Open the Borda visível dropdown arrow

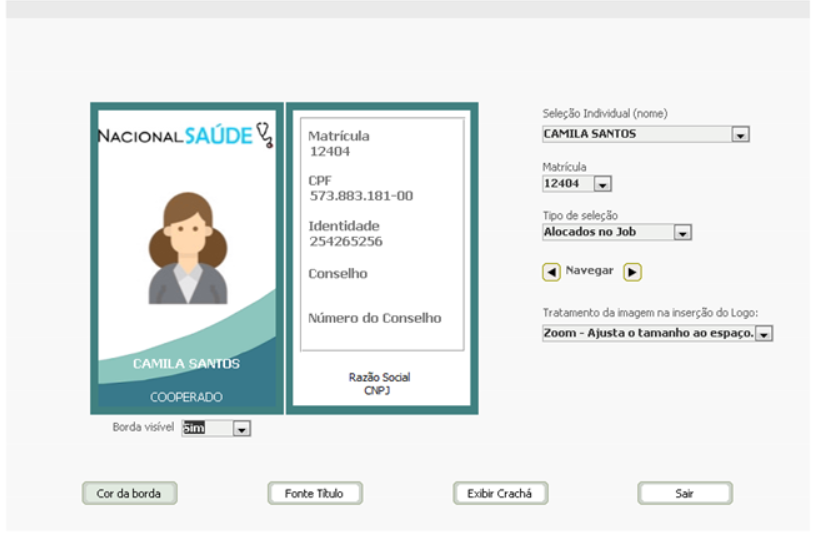[x=241, y=428]
